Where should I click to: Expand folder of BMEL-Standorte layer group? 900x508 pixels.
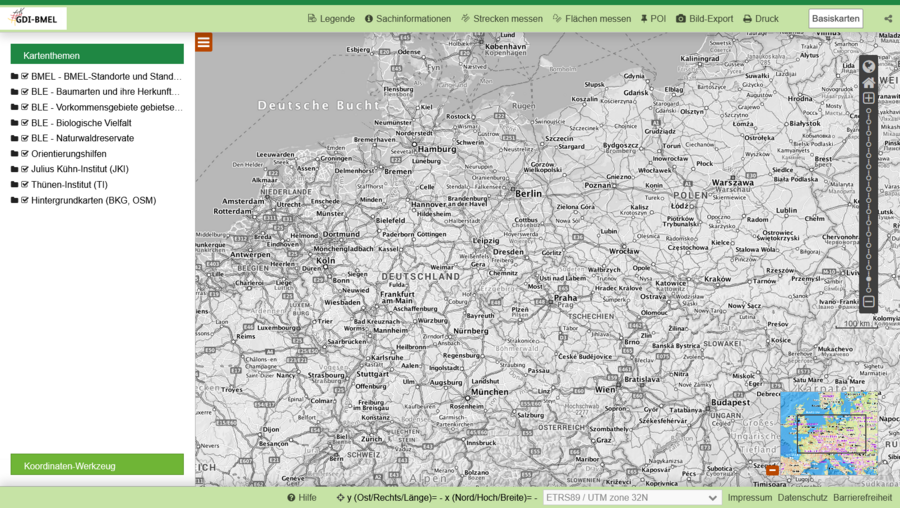(14, 76)
